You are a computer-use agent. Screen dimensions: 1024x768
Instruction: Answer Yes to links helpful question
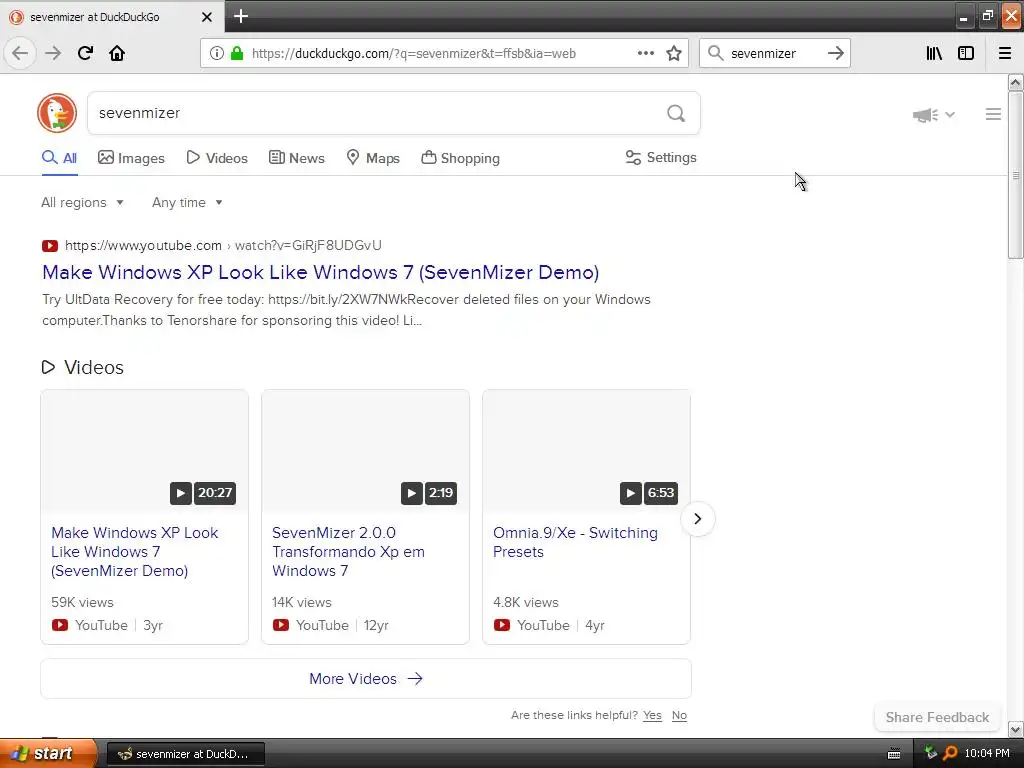[x=652, y=715]
